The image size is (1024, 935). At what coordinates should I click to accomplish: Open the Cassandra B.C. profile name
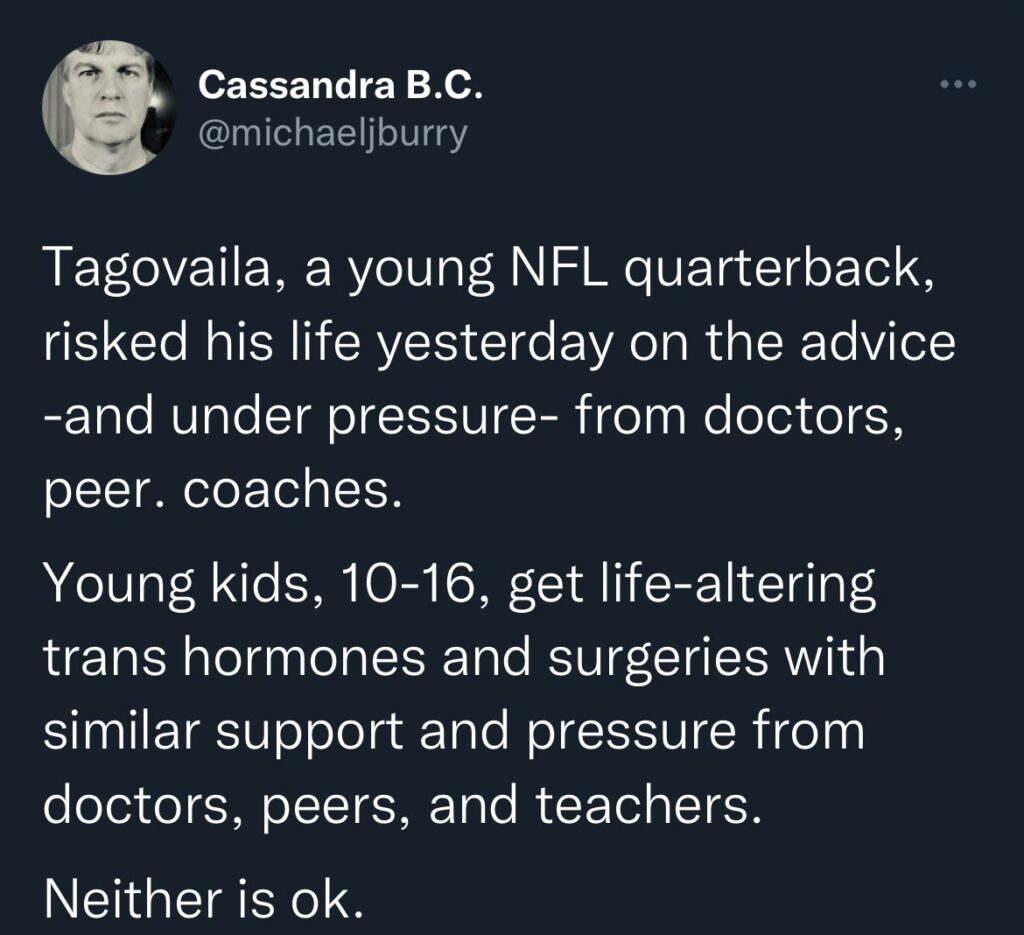pos(341,87)
